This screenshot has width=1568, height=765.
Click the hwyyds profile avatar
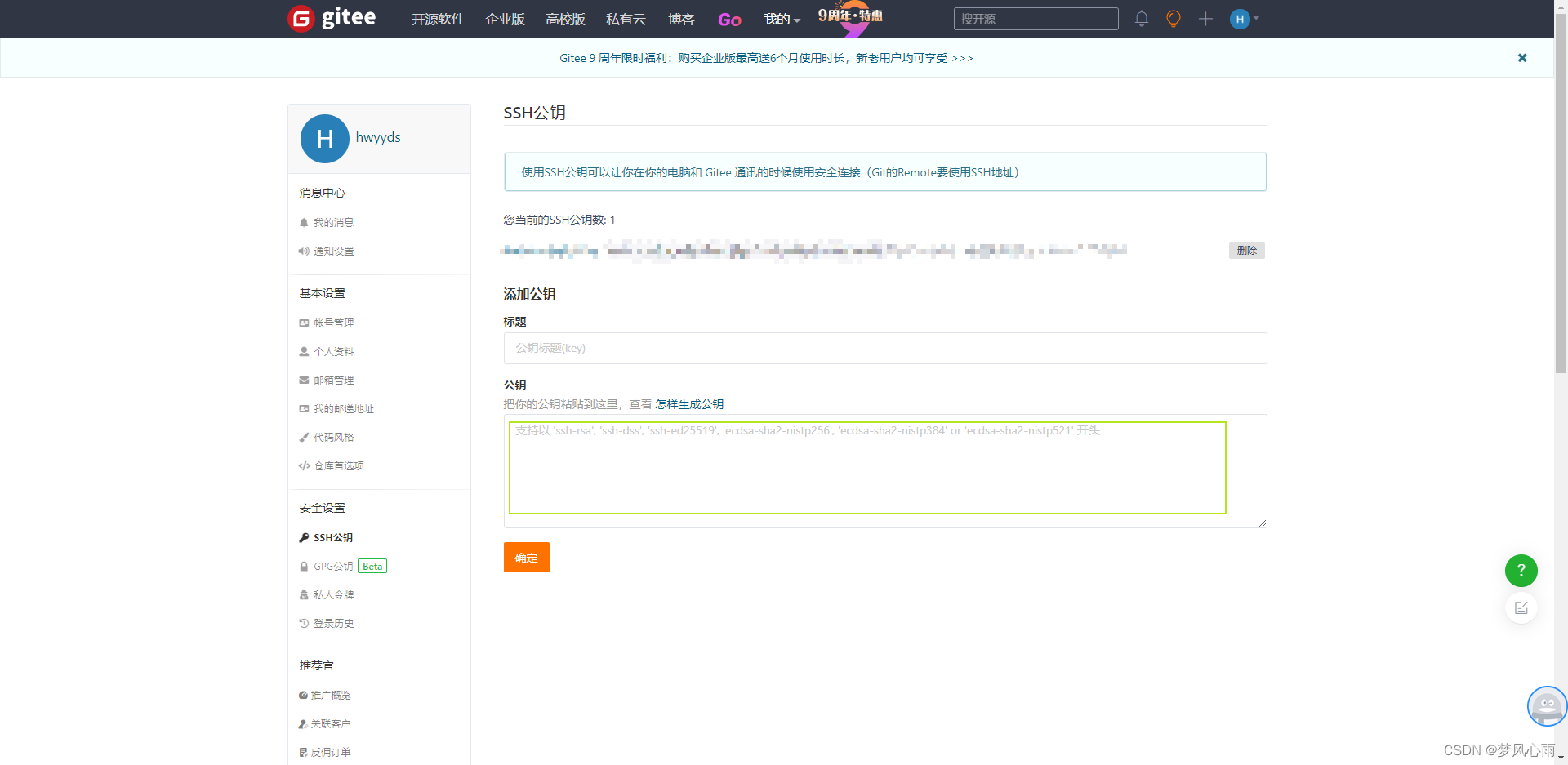click(325, 139)
